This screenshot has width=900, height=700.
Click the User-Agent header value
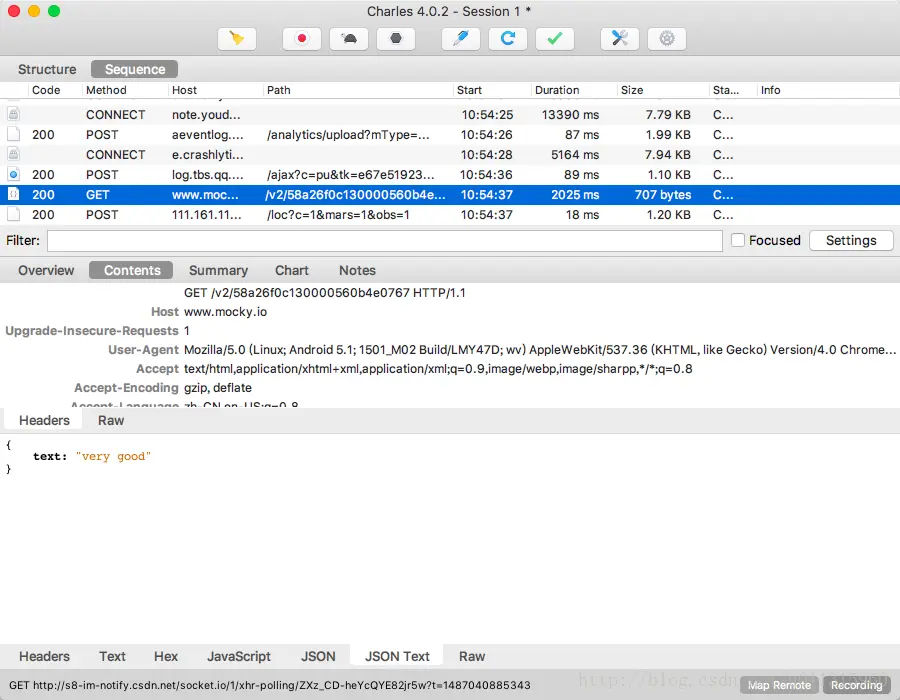point(540,349)
